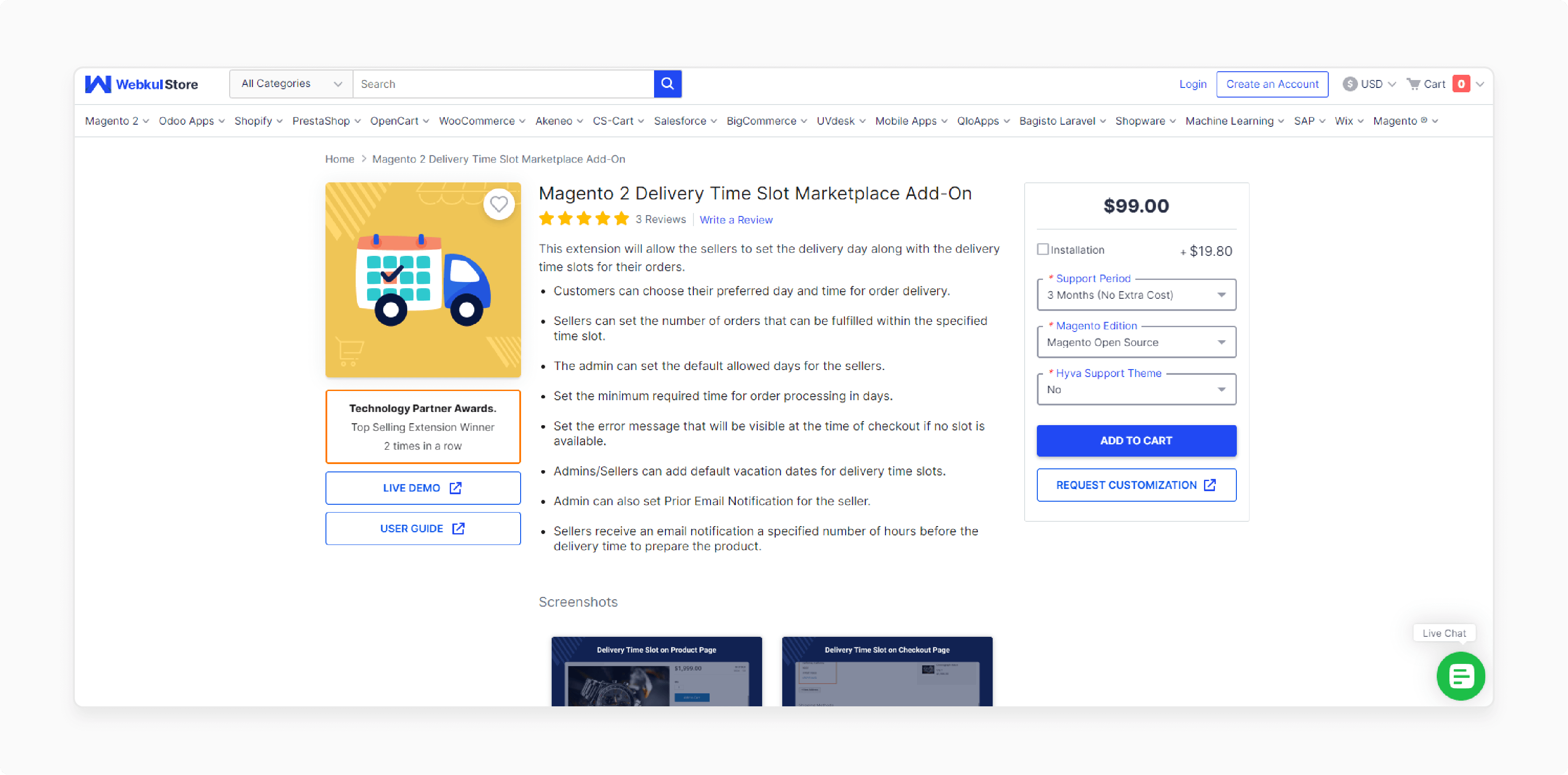Open Delivery Time Slot on Product Page screenshot
This screenshot has width=1568, height=775.
(x=656, y=671)
